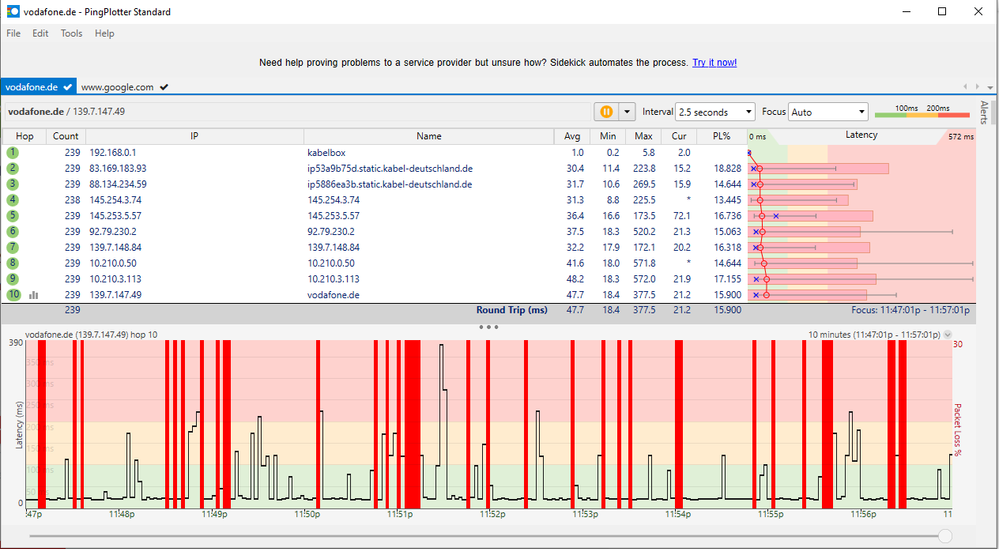
Task: Open the Help menu
Action: [x=104, y=33]
